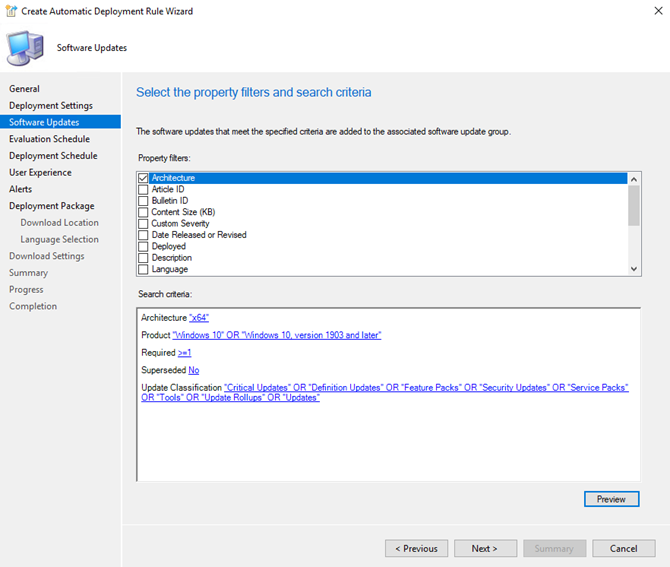Click the property filters scroll-down arrow
This screenshot has height=567, width=670.
pyautogui.click(x=634, y=269)
